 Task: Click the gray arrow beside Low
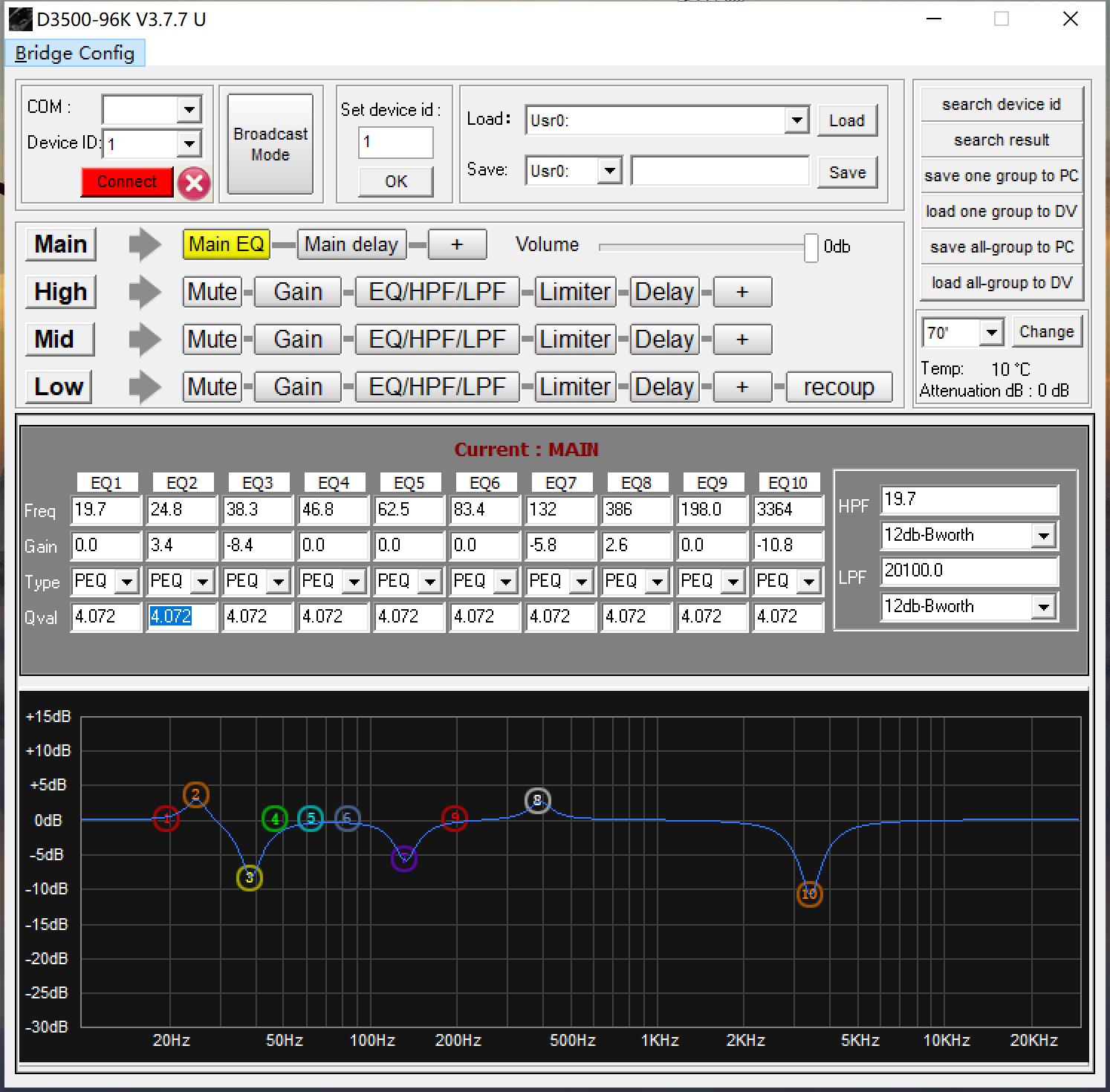145,387
